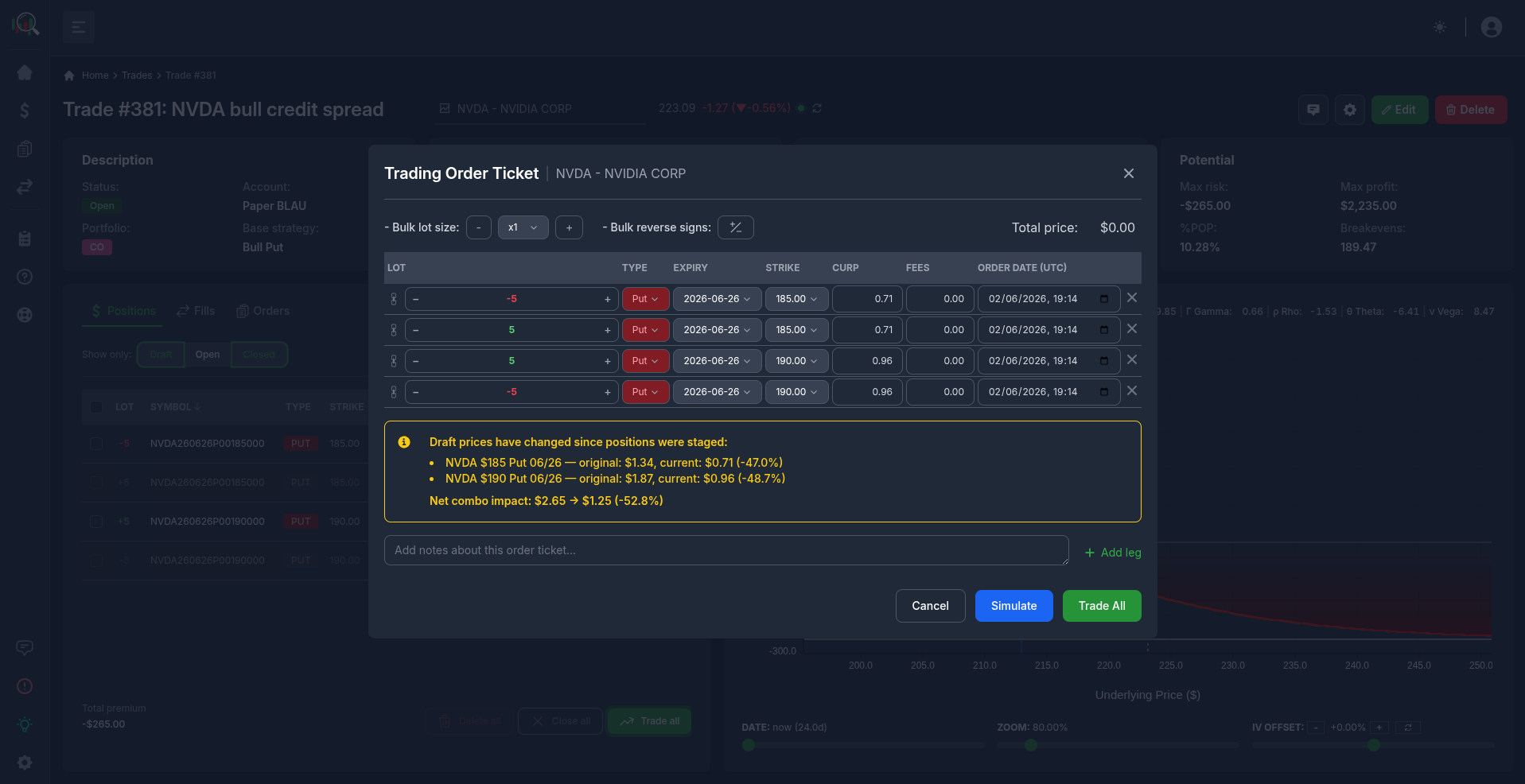
Task: Click the link icon of the fourth leg row
Action: click(394, 392)
